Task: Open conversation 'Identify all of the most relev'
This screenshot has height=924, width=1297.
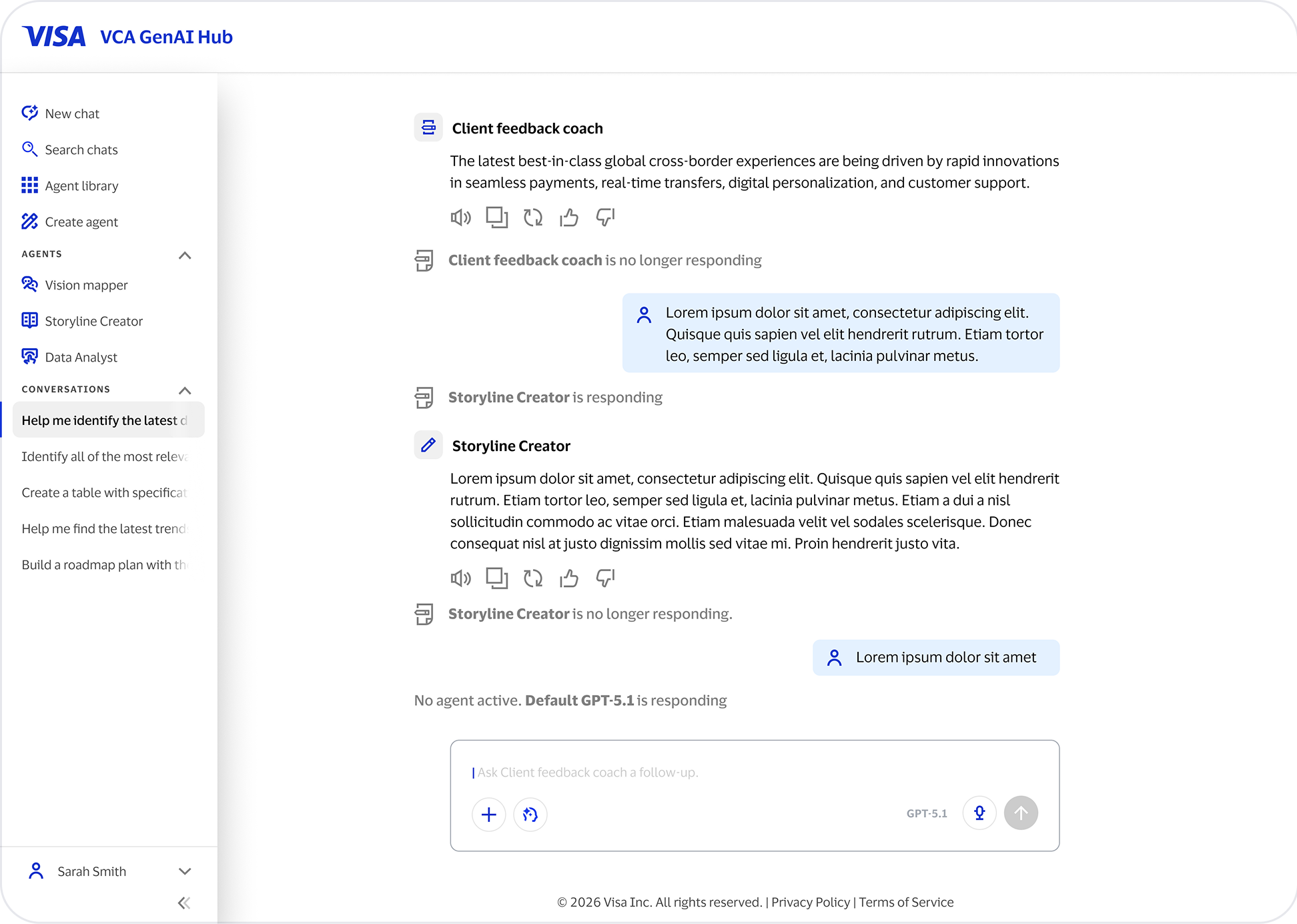Action: (105, 456)
